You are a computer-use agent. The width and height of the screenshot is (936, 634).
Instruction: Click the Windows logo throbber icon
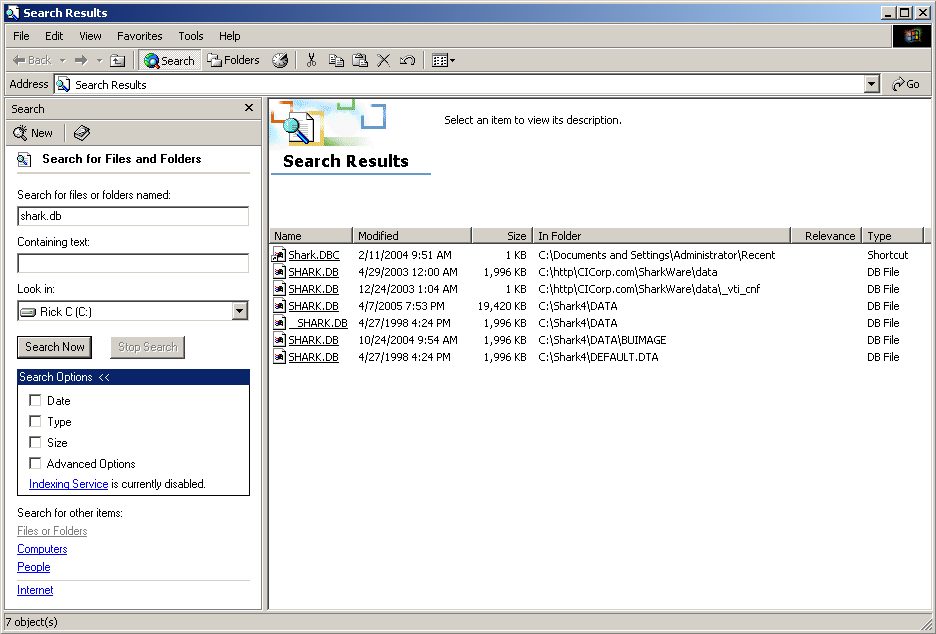[x=912, y=36]
